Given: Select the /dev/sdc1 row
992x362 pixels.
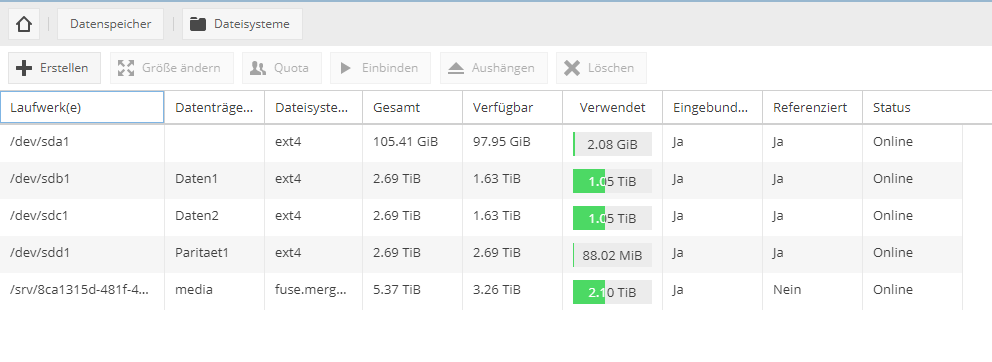Looking at the screenshot, I should click(481, 217).
